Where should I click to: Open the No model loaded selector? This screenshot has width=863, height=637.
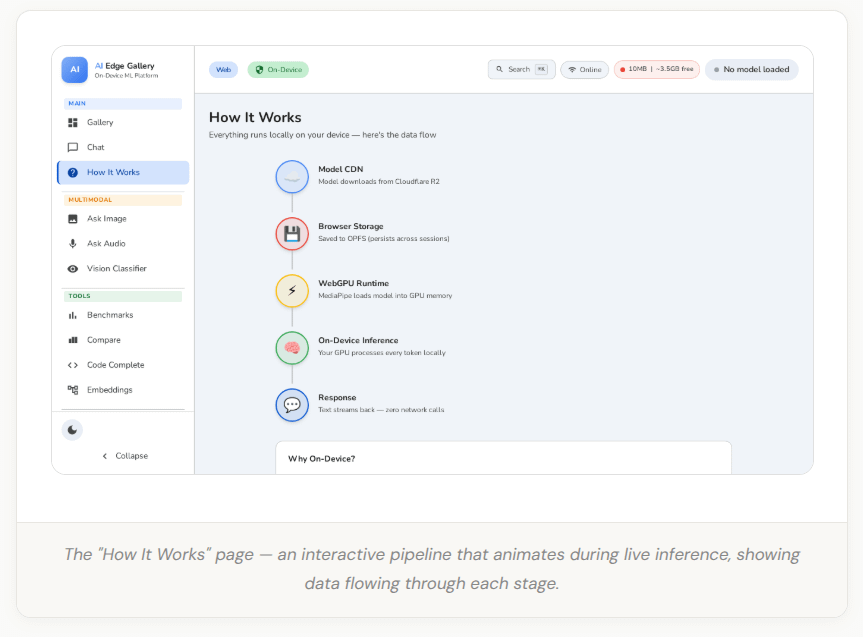pyautogui.click(x=751, y=69)
